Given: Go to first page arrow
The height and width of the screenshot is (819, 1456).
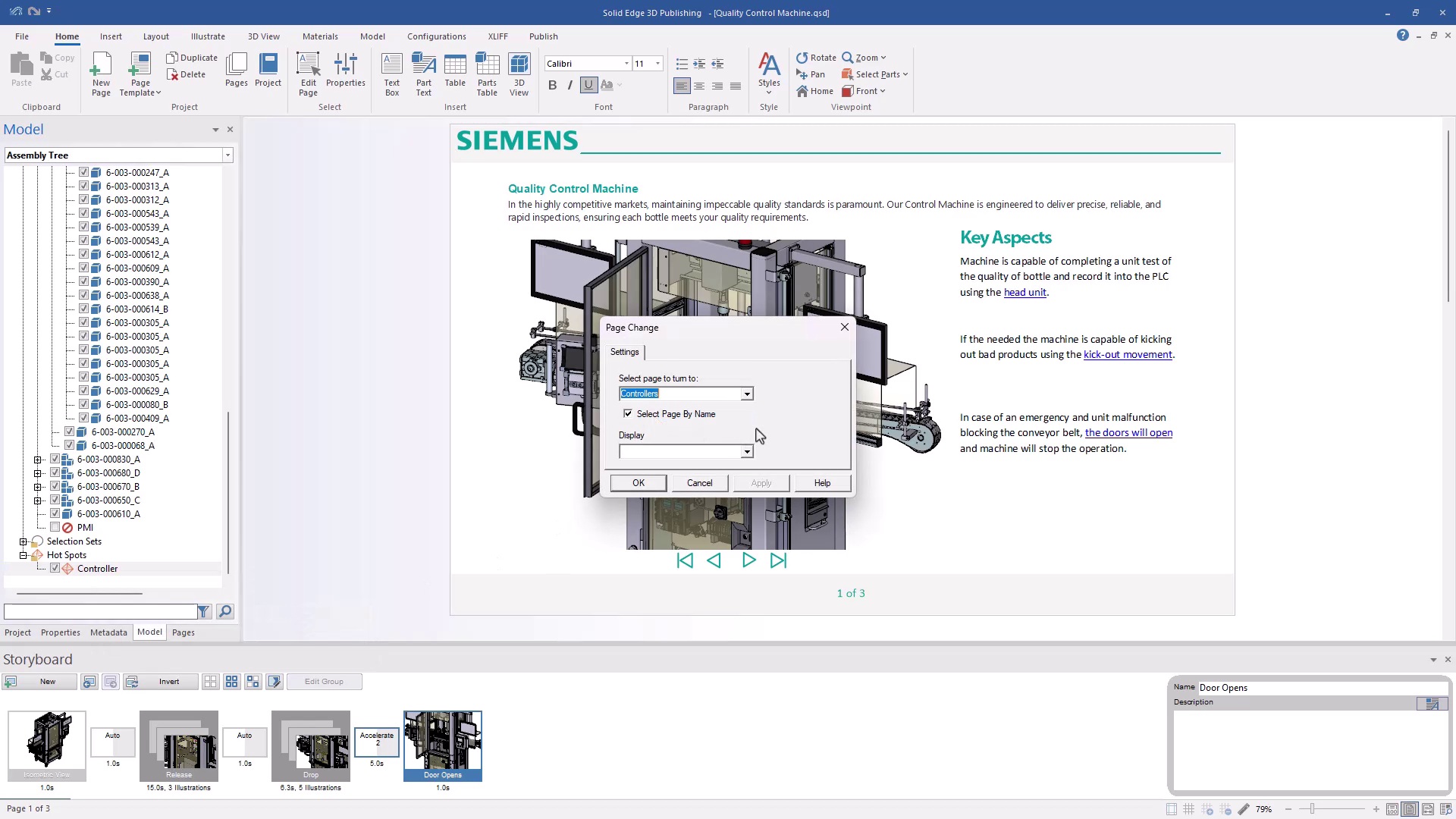Looking at the screenshot, I should [685, 560].
